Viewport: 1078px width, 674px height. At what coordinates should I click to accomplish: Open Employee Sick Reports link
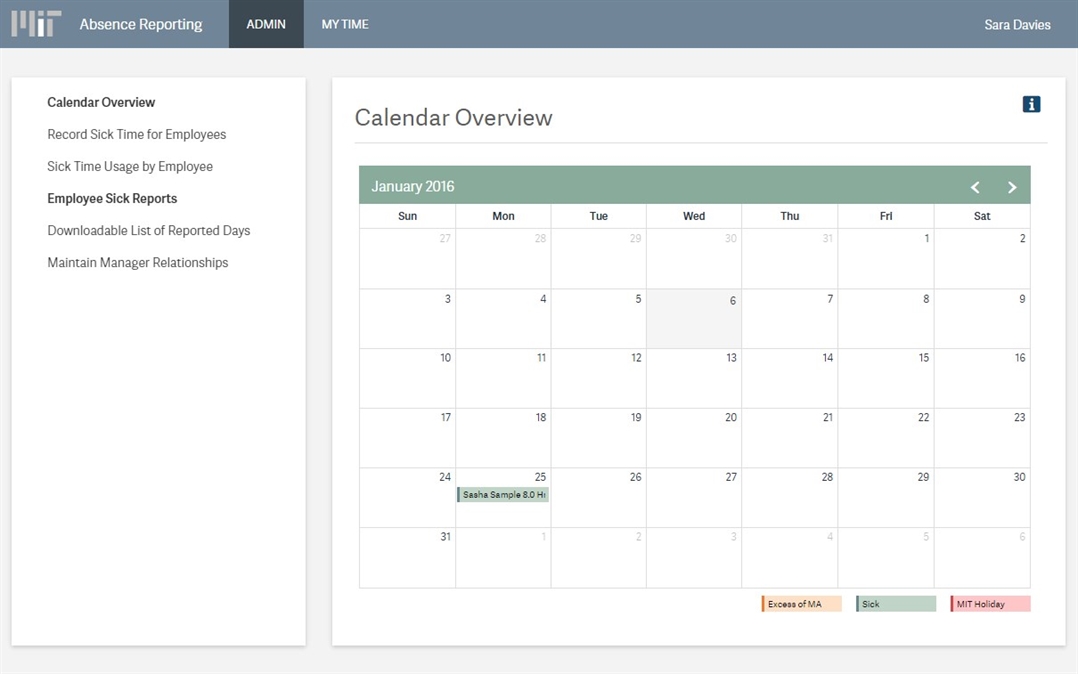click(x=112, y=198)
